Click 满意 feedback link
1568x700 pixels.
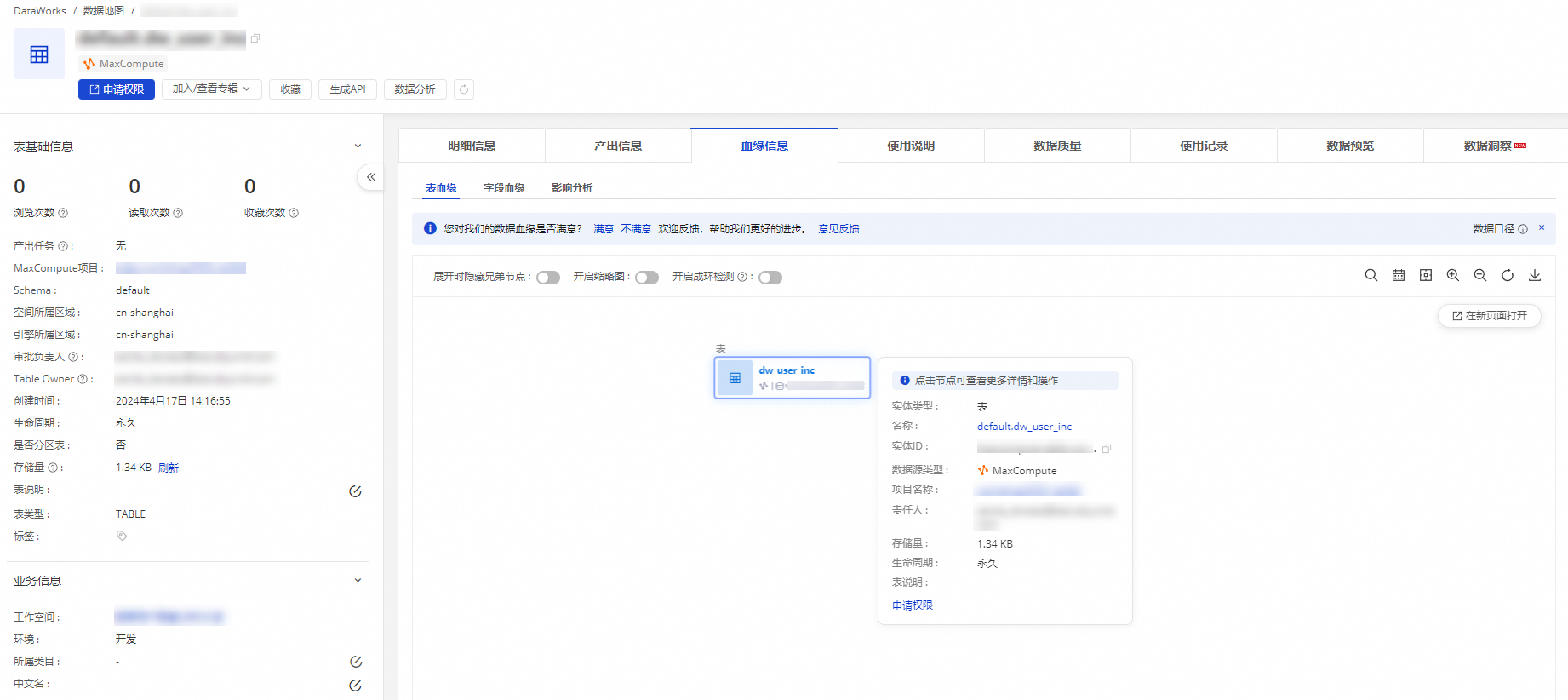coord(604,229)
